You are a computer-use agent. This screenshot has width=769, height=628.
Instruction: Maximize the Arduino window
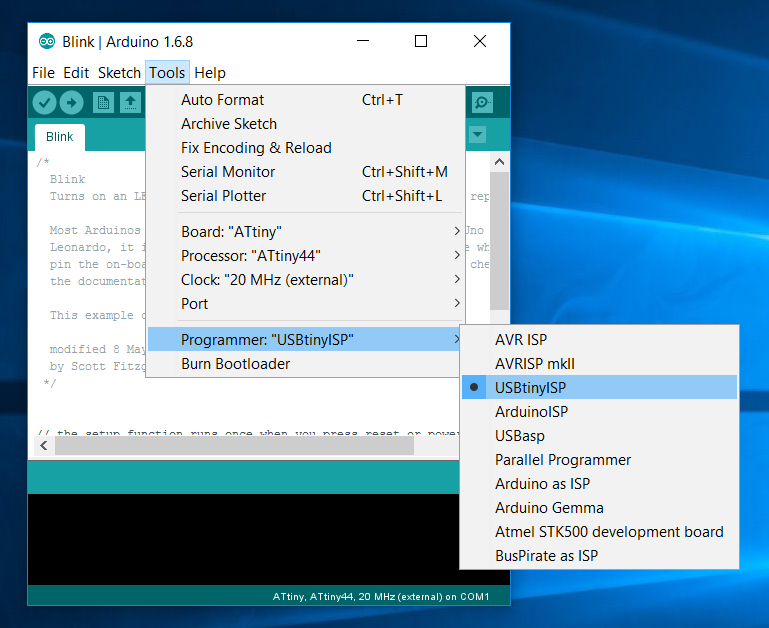(421, 41)
